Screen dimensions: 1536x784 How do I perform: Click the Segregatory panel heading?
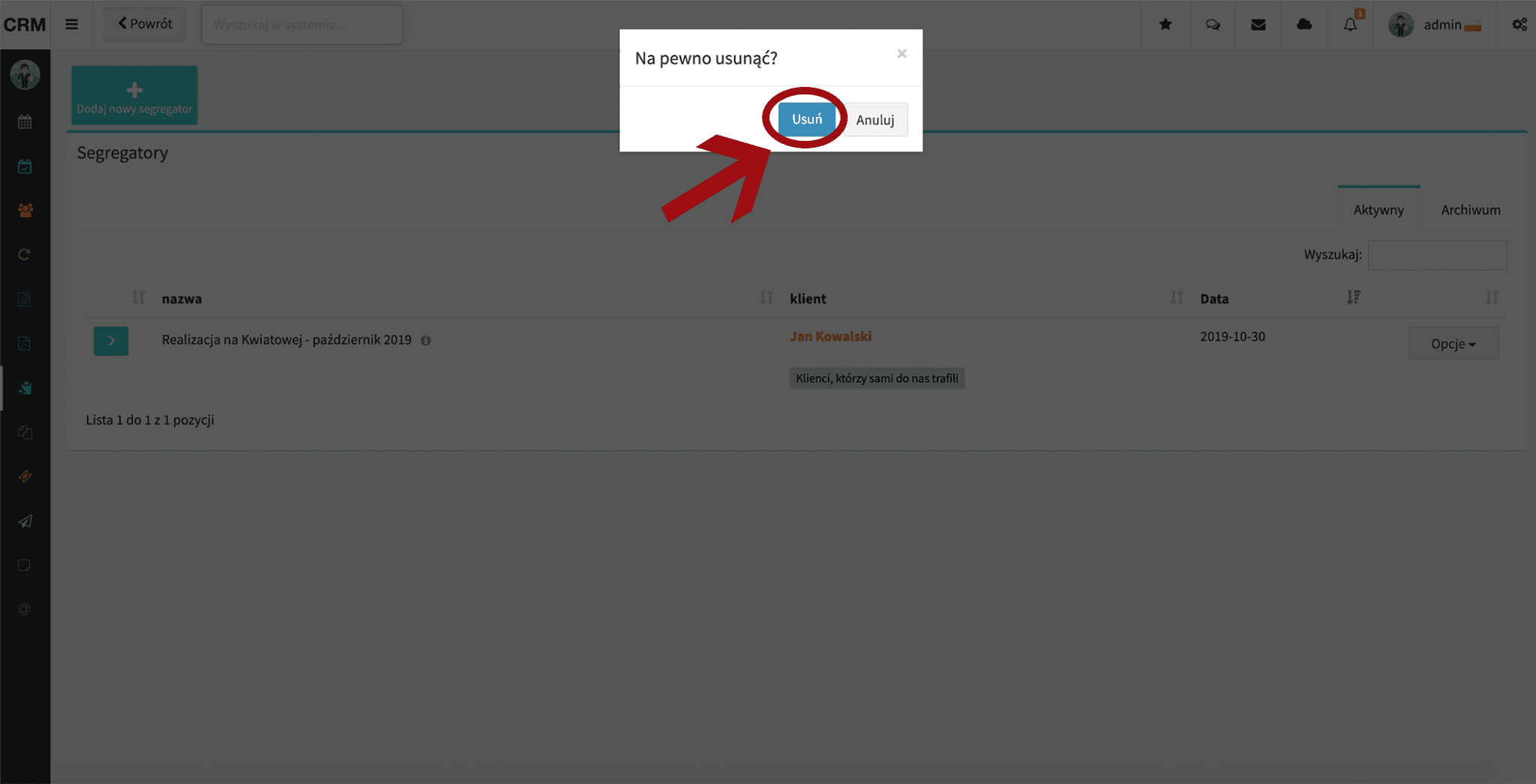[x=122, y=153]
